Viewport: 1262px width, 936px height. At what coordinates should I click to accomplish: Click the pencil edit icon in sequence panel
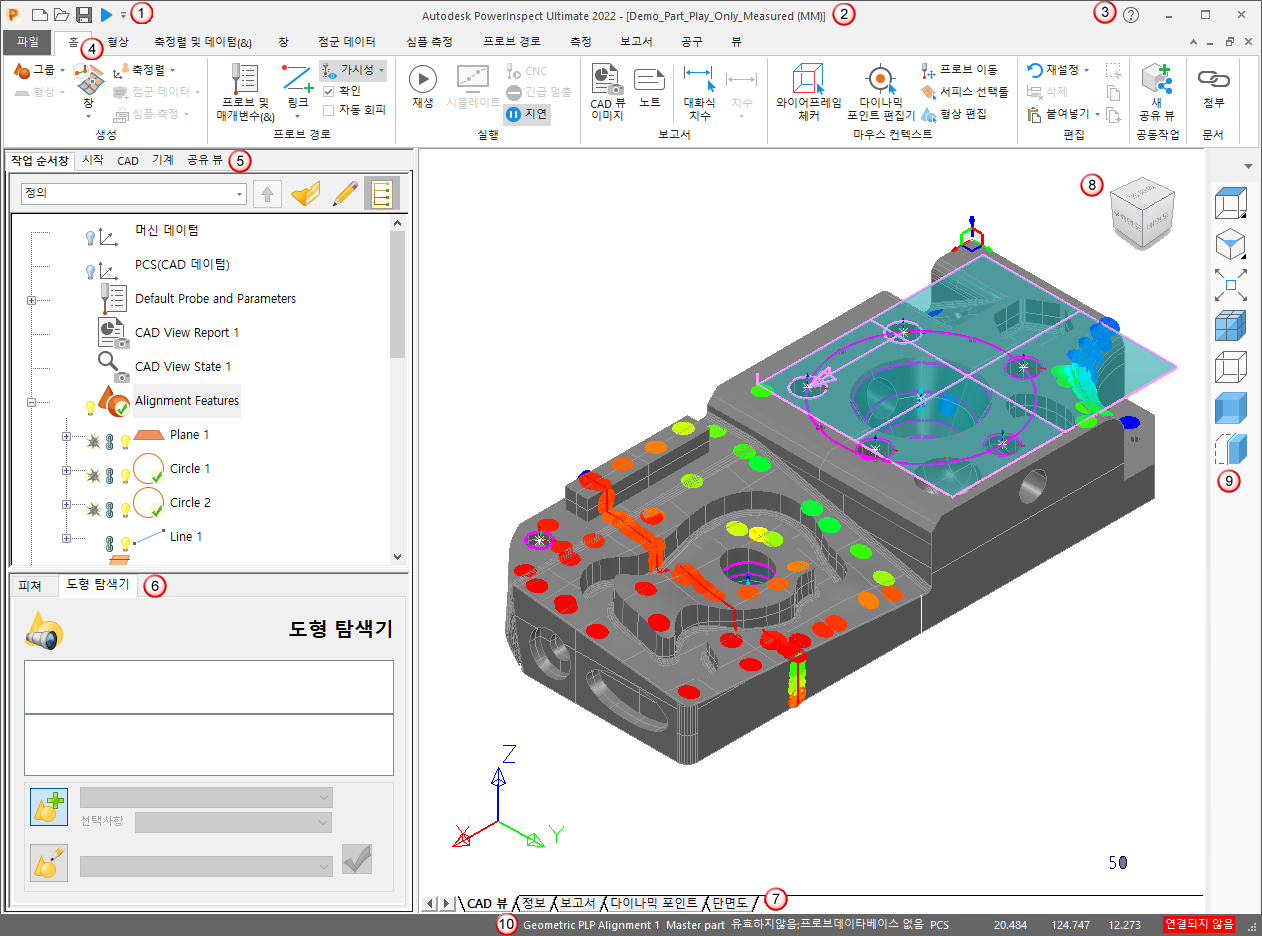click(x=344, y=194)
